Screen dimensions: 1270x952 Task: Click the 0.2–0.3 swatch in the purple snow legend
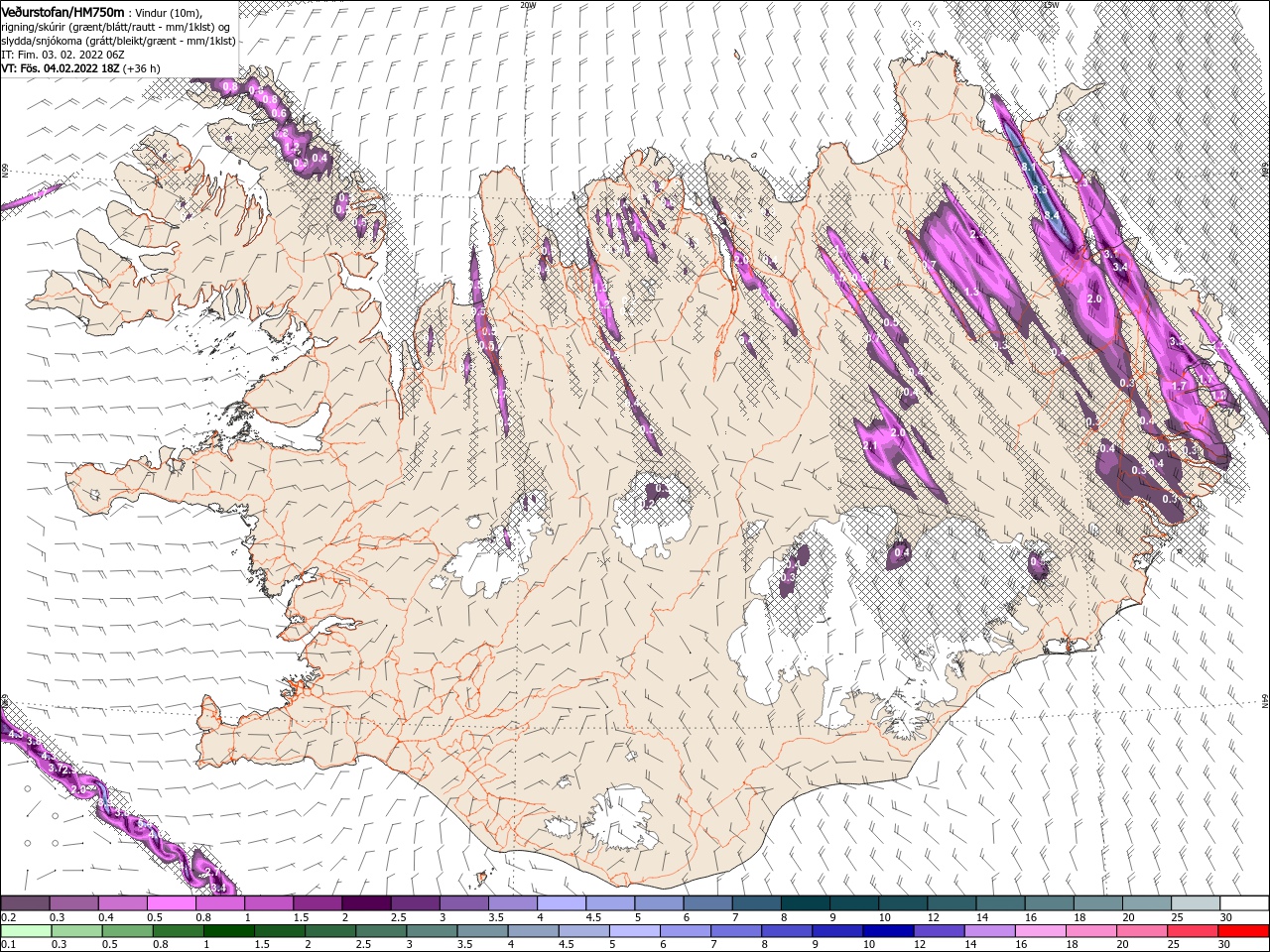tap(25, 903)
